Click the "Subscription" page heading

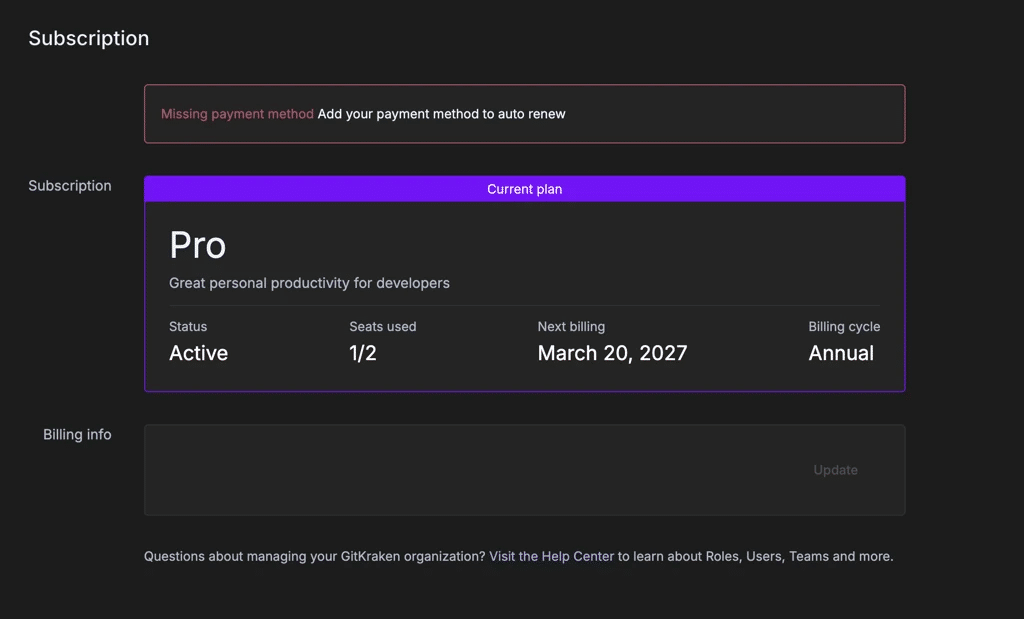click(88, 38)
